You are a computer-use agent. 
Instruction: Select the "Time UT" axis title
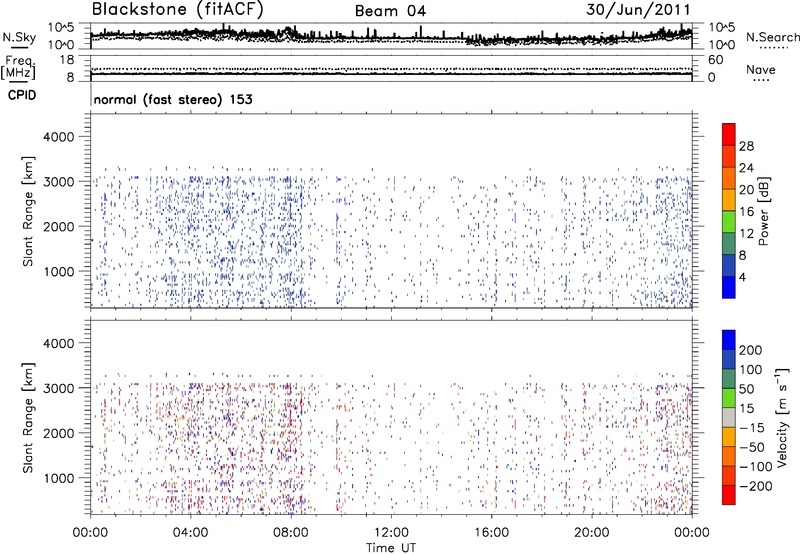tap(391, 547)
